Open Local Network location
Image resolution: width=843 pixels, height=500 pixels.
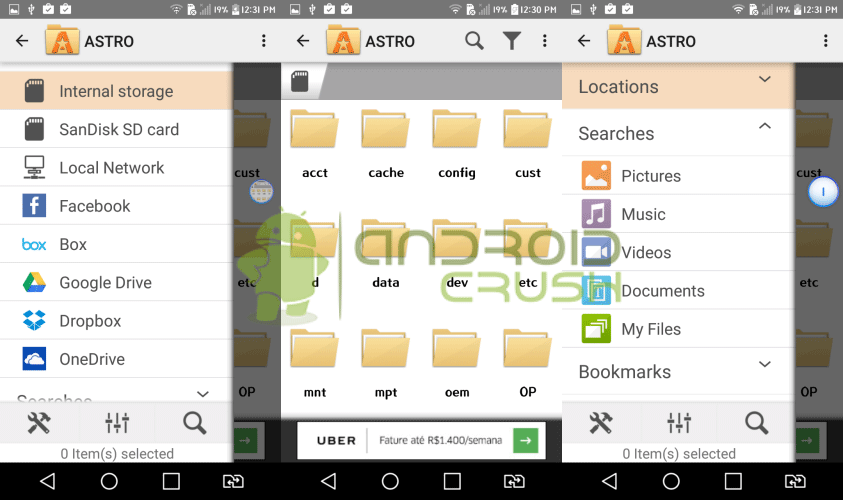[x=116, y=167]
